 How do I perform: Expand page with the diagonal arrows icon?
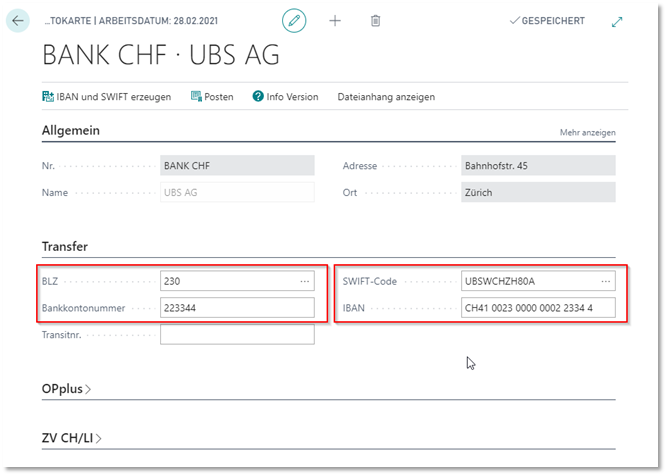pyautogui.click(x=617, y=22)
